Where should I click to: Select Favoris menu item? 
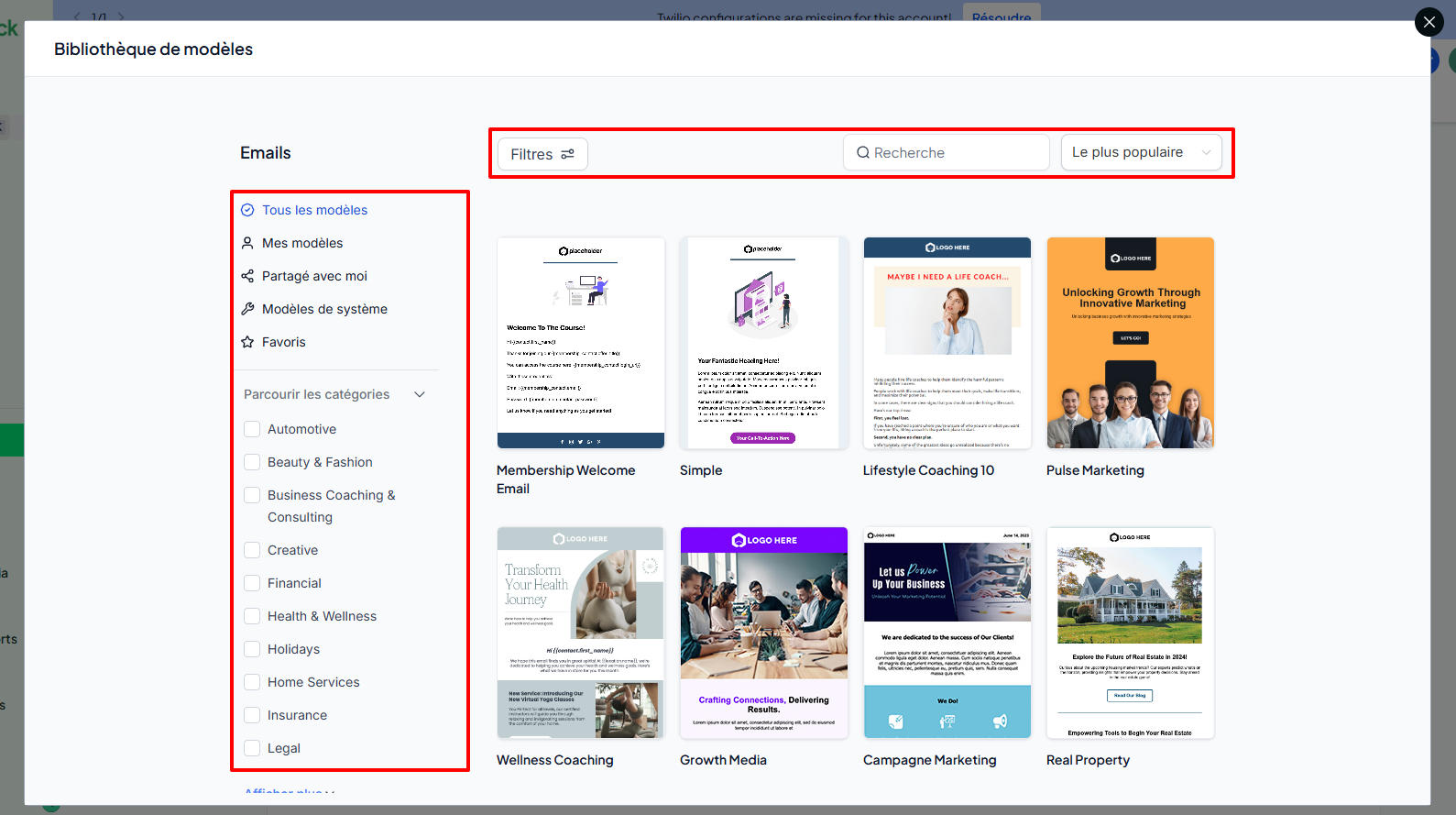coord(284,342)
